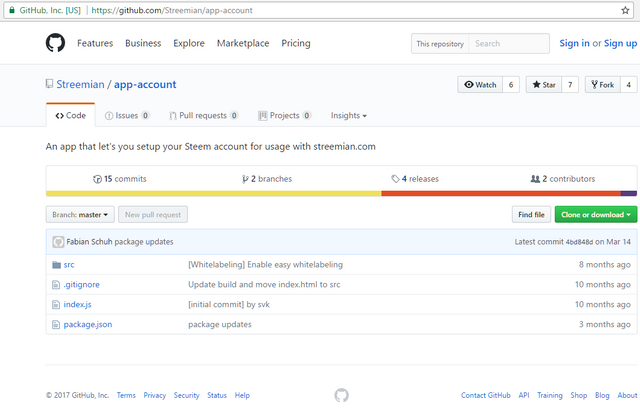Fork the app-account repository
Screen dimensions: 640x412
[x=603, y=85]
